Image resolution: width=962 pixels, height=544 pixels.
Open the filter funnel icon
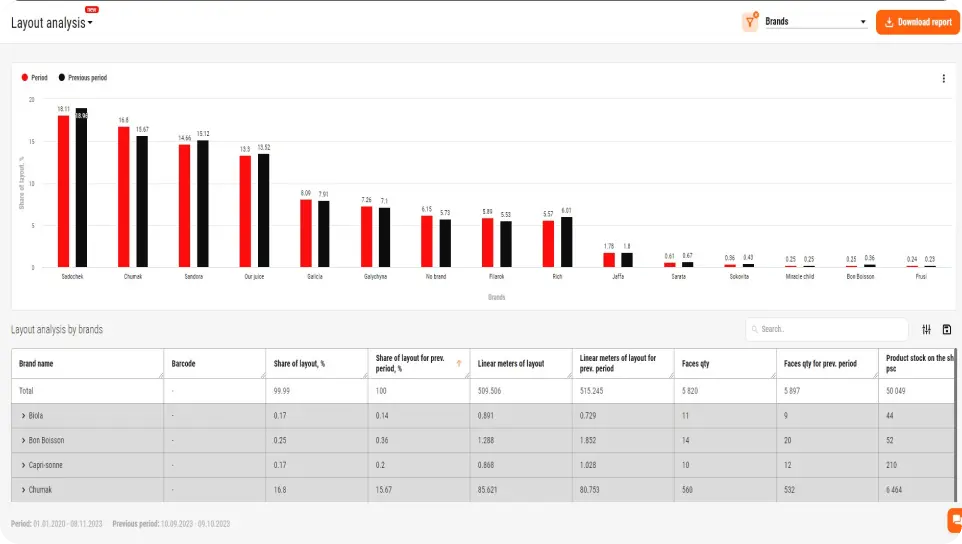coord(750,22)
